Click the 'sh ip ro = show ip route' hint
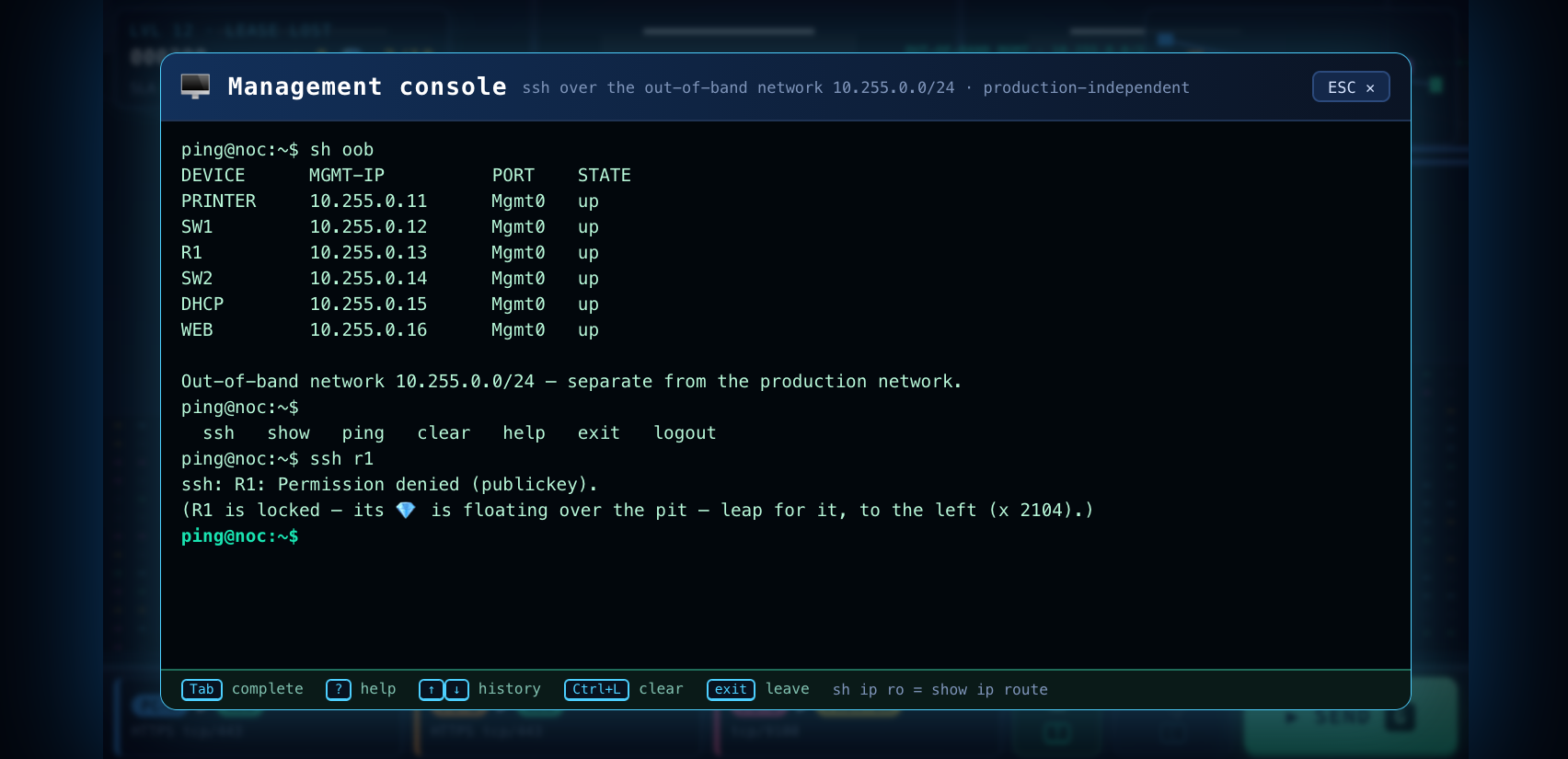 point(940,689)
